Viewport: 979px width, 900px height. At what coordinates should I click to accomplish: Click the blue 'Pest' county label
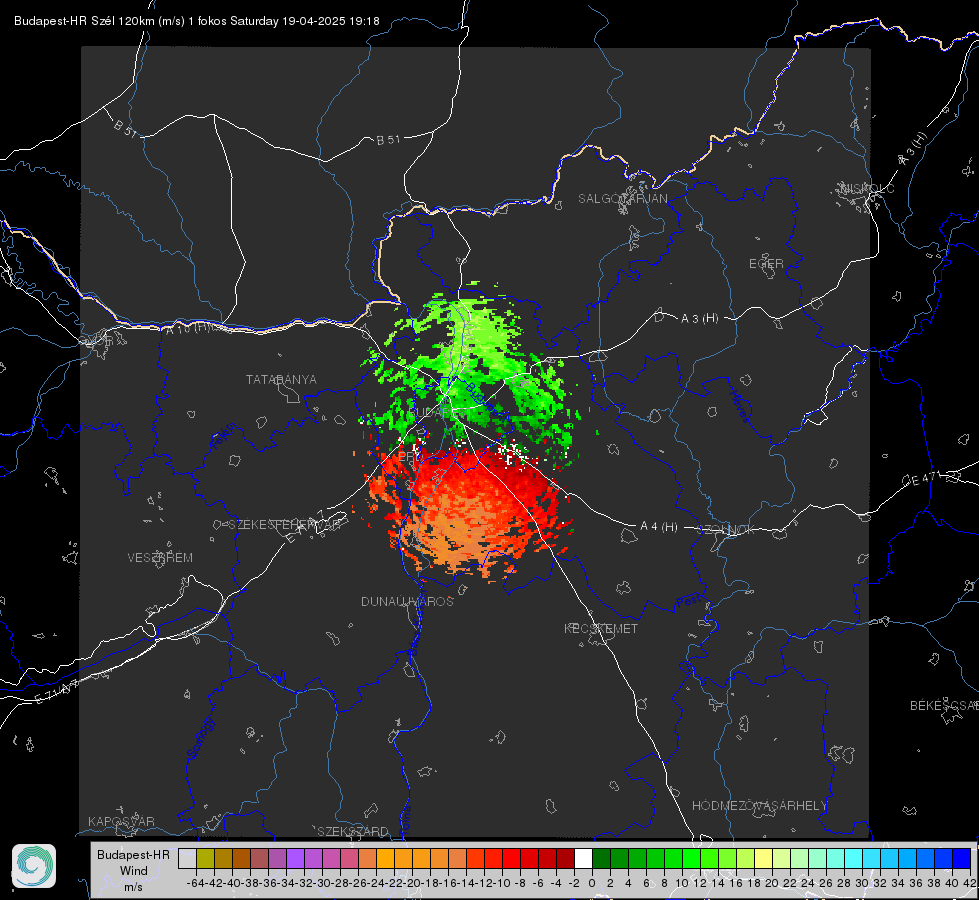click(688, 602)
